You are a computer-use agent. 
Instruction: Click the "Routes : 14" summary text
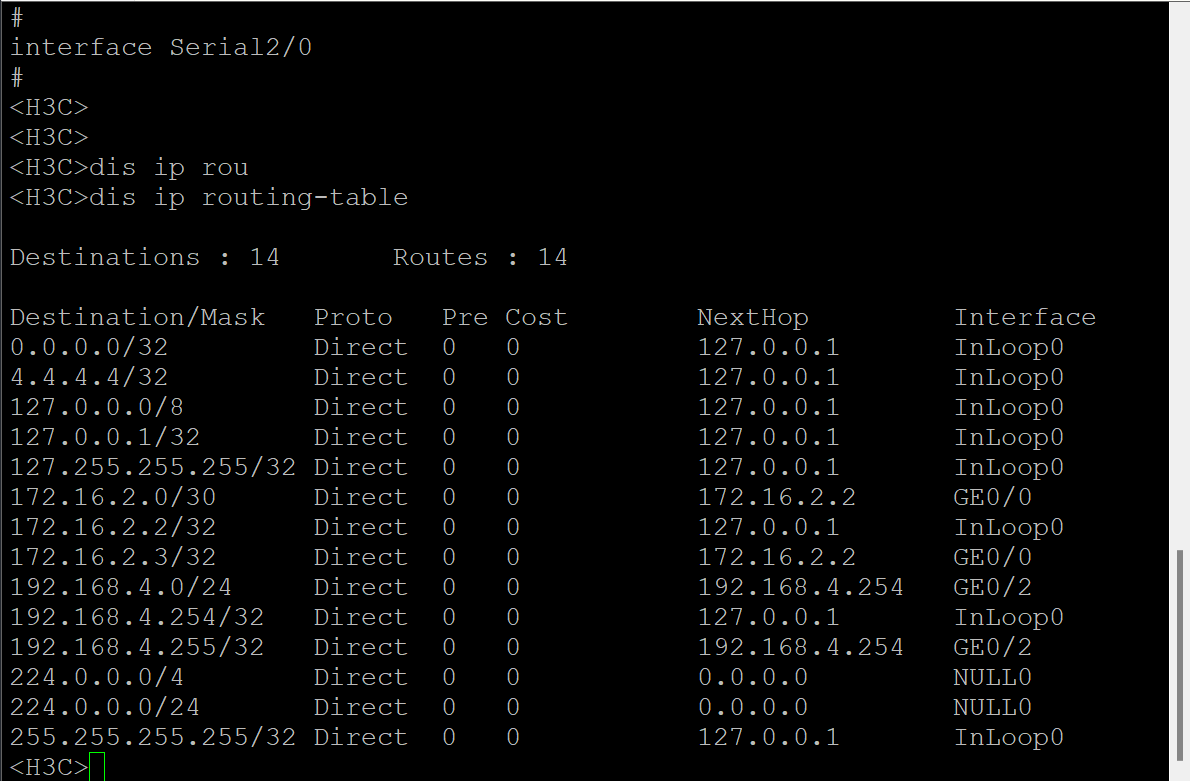pyautogui.click(x=480, y=258)
